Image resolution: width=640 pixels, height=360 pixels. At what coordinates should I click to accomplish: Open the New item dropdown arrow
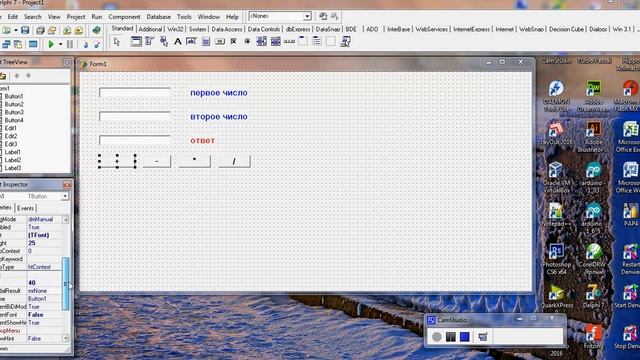tap(16, 31)
